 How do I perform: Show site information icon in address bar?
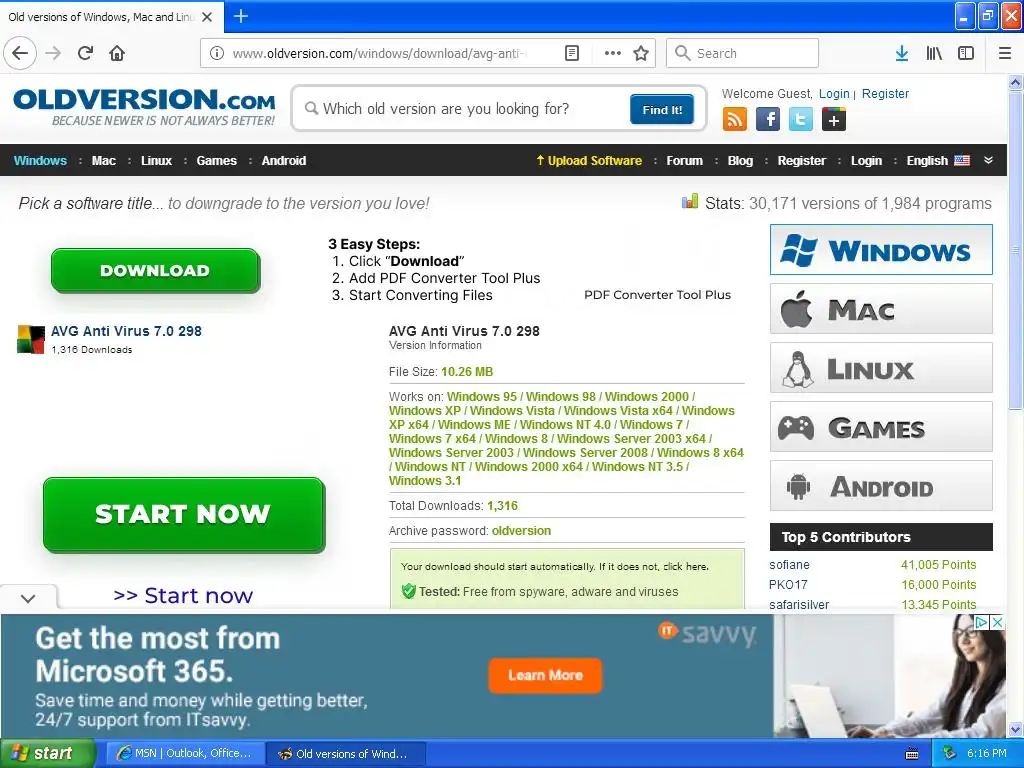point(217,53)
